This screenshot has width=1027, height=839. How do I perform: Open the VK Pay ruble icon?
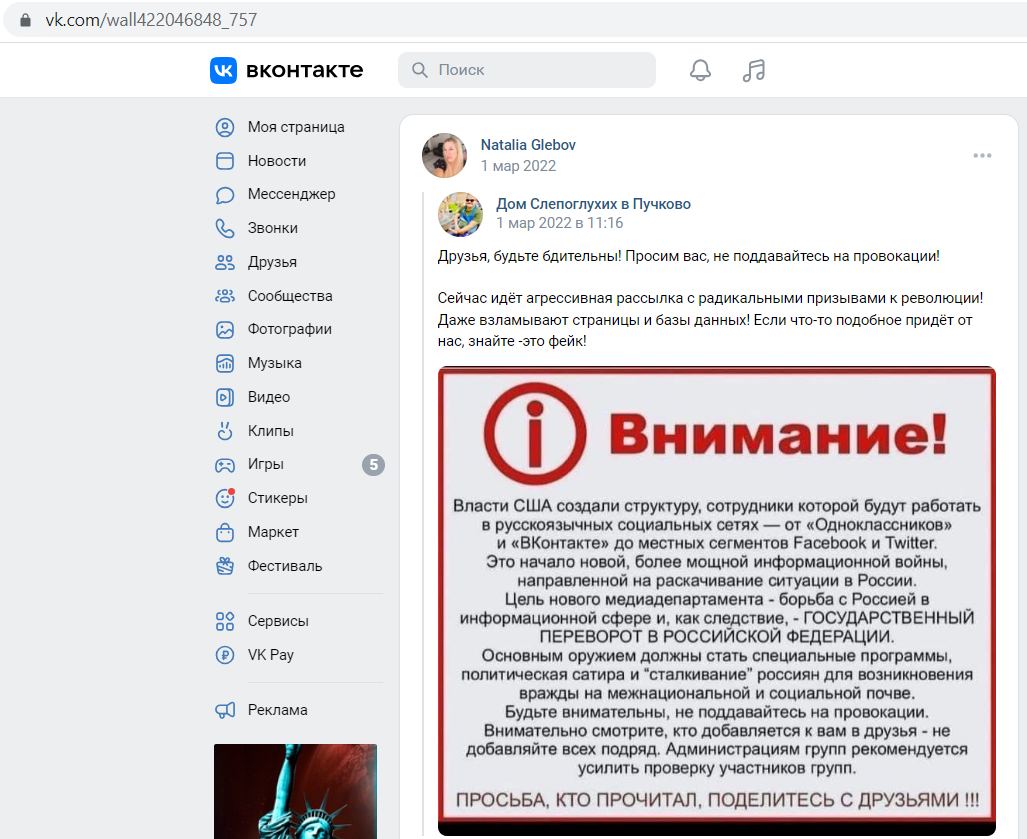coord(225,655)
